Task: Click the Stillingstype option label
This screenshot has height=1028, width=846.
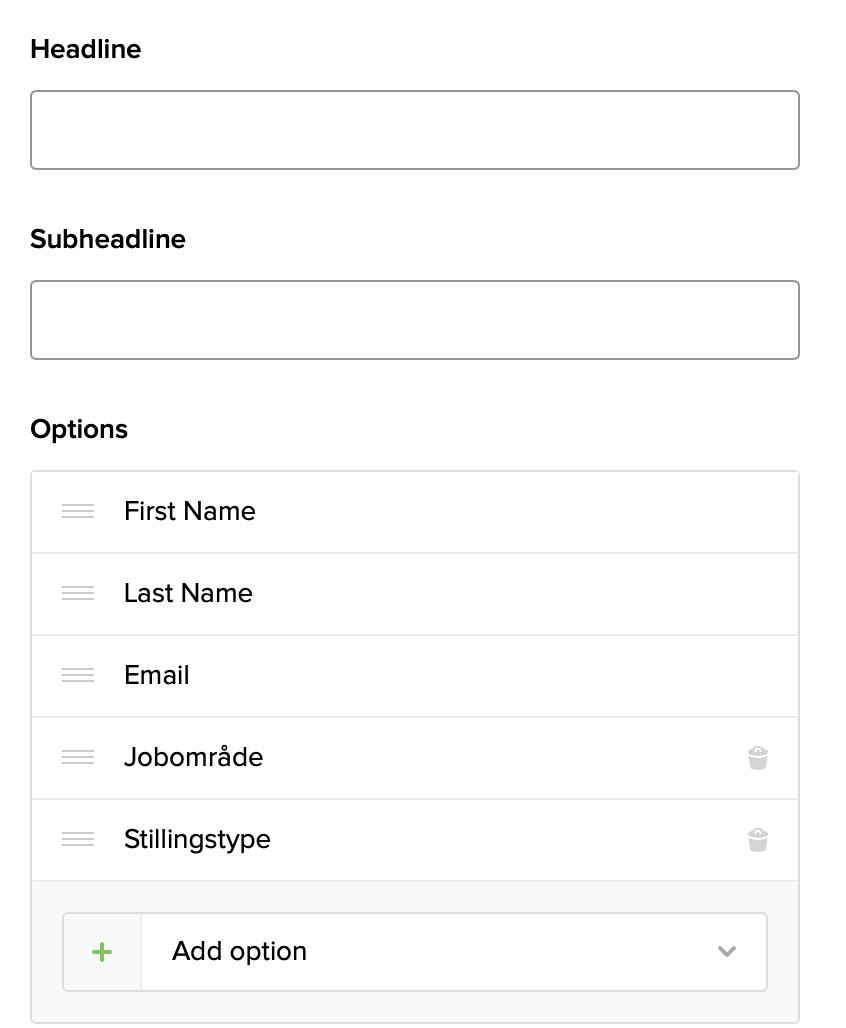Action: pyautogui.click(x=197, y=839)
